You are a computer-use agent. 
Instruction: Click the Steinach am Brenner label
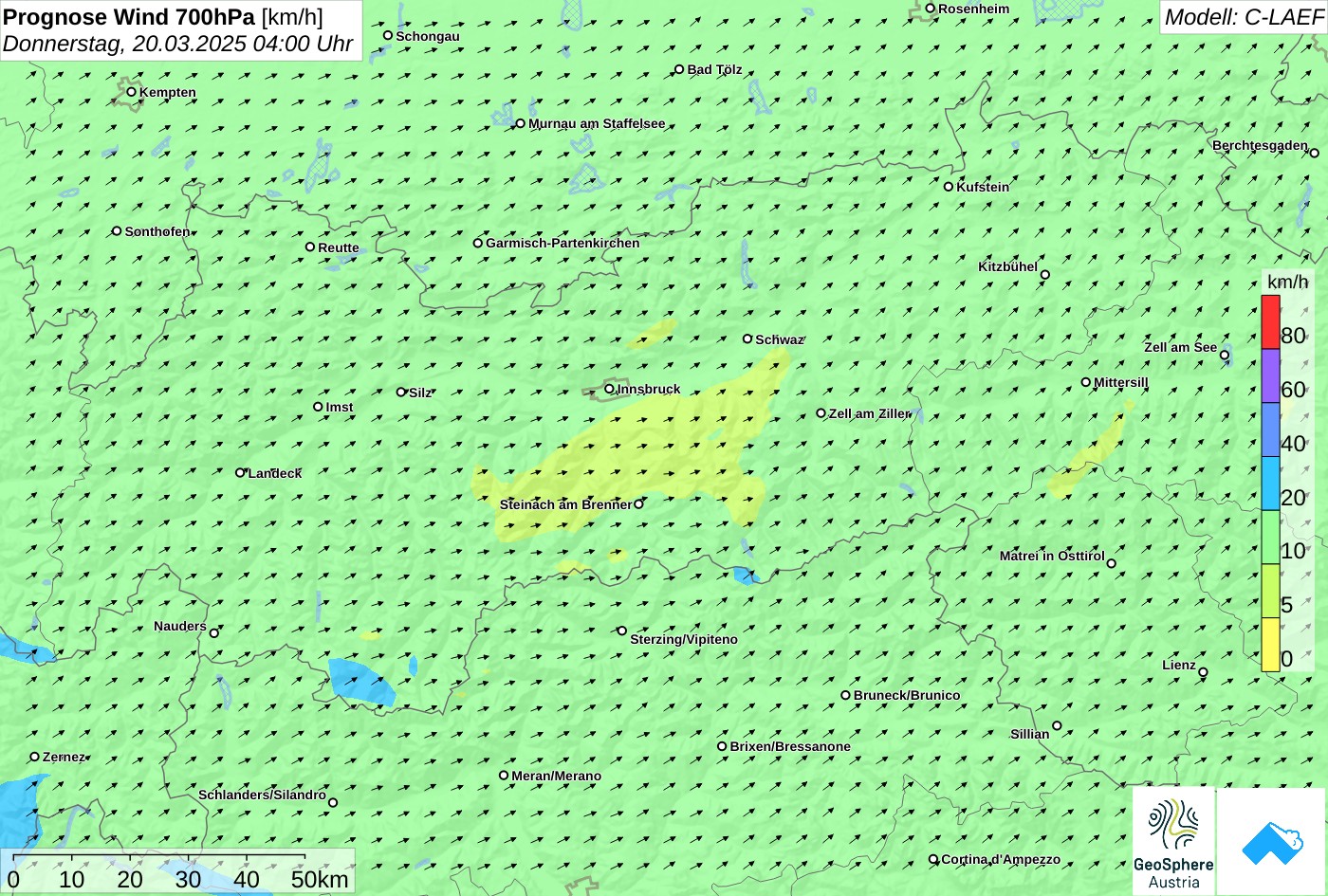565,504
